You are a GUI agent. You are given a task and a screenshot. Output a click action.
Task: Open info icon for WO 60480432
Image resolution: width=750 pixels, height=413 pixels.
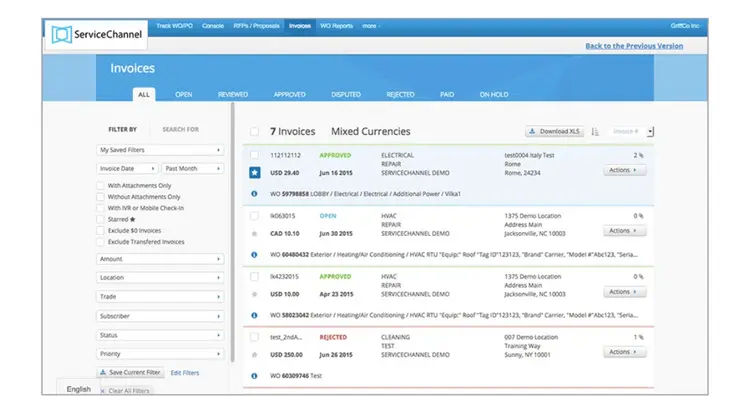[254, 255]
